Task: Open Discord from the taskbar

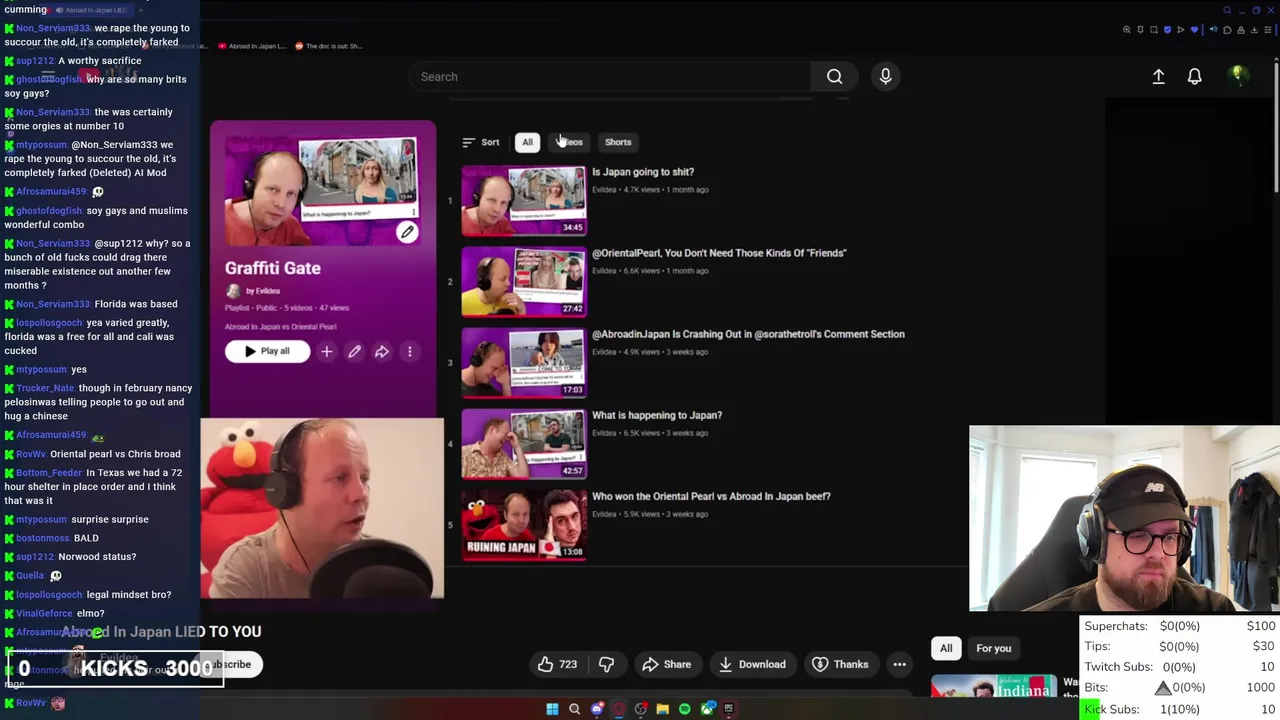Action: pyautogui.click(x=597, y=709)
